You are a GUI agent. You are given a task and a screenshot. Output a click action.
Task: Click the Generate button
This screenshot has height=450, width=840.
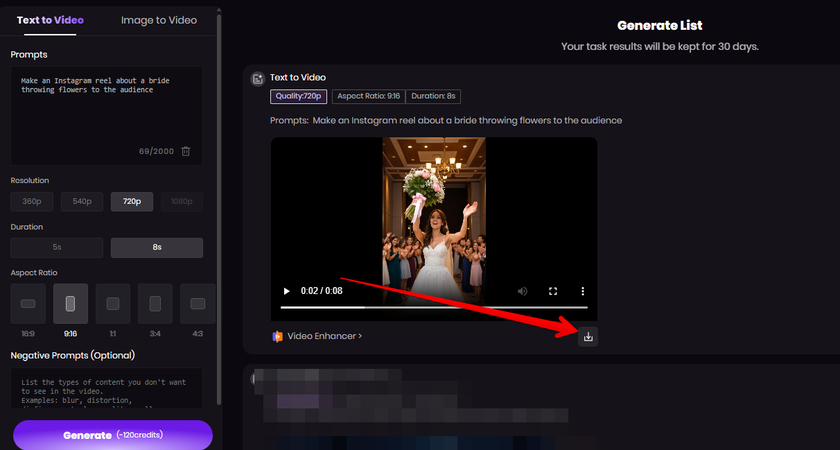tap(113, 435)
